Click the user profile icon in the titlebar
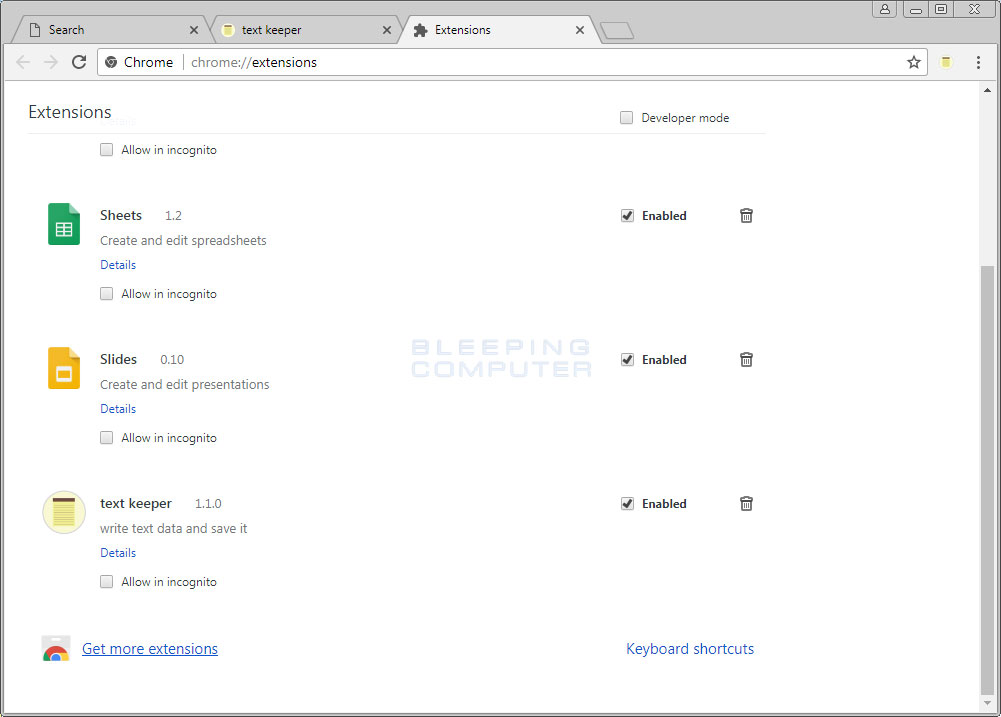The image size is (1001, 717). coord(884,9)
